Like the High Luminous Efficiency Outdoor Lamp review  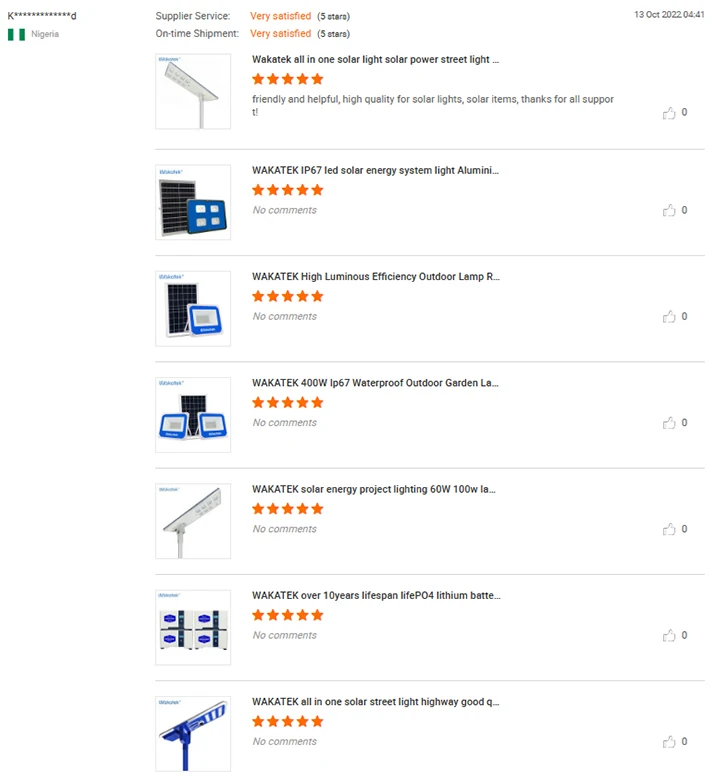[x=669, y=317]
